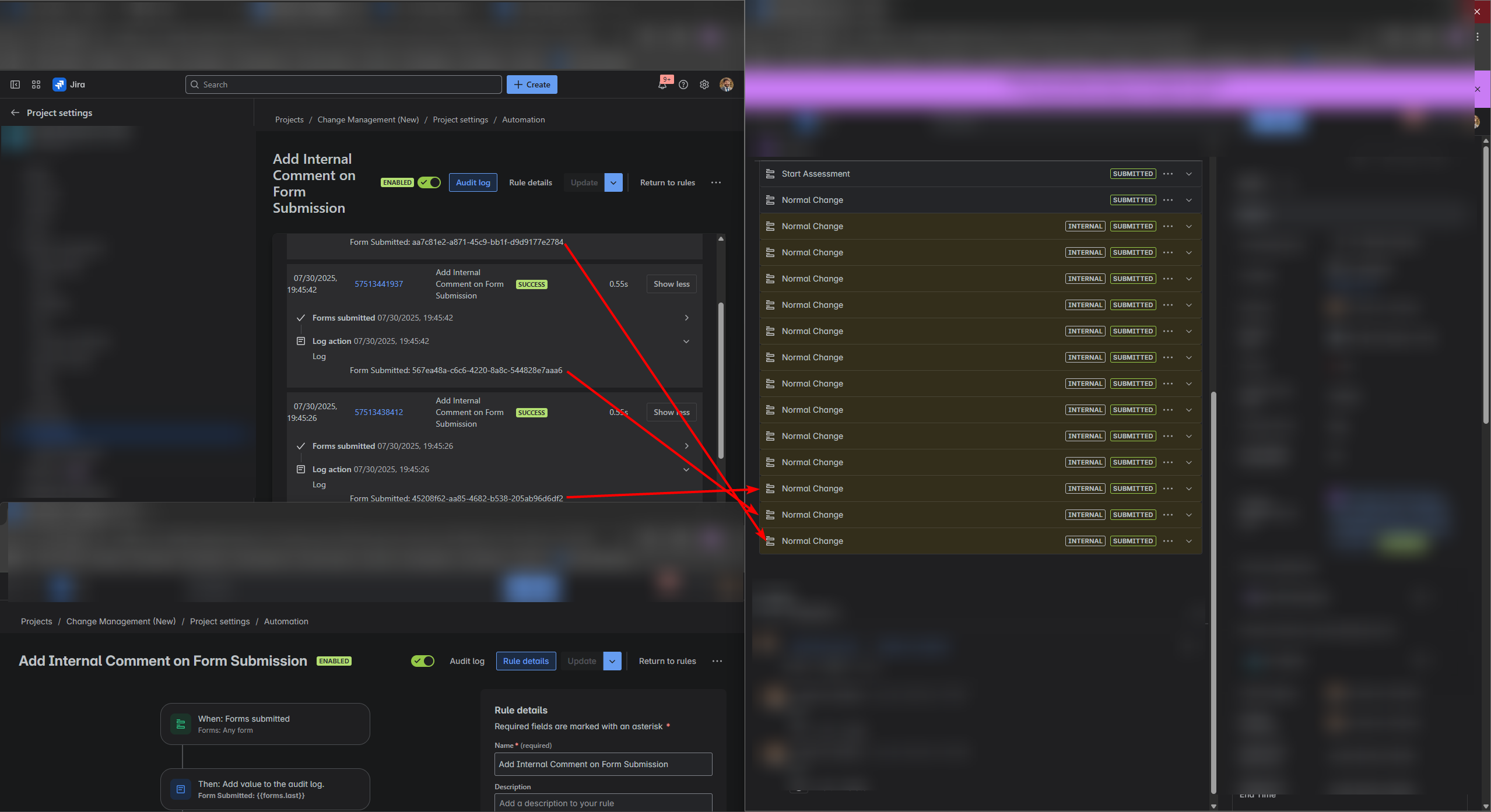Open the Jira settings gear icon

tap(704, 84)
